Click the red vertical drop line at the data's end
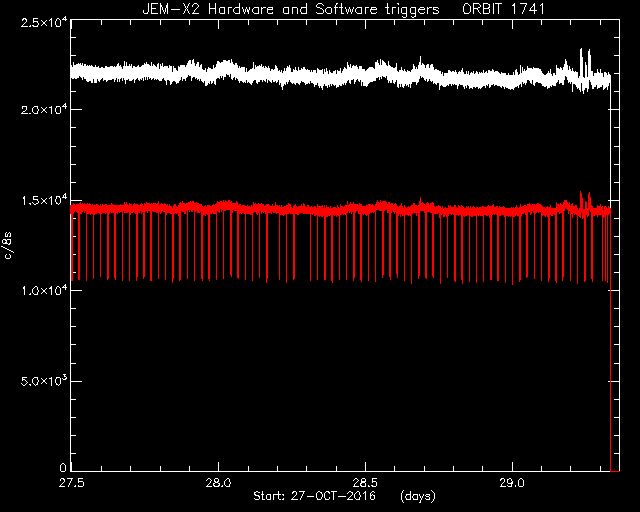The width and height of the screenshot is (640, 512). 610,343
